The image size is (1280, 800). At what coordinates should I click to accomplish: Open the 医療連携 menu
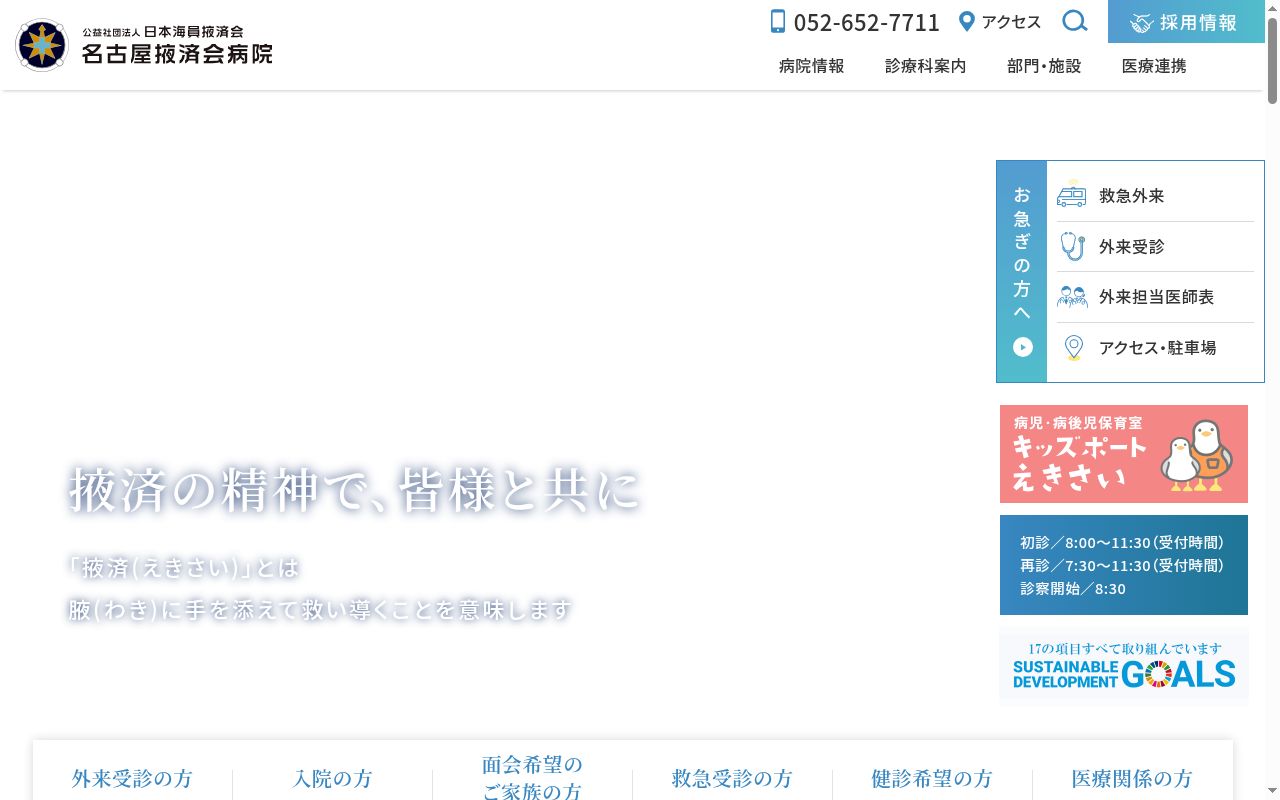(1154, 66)
